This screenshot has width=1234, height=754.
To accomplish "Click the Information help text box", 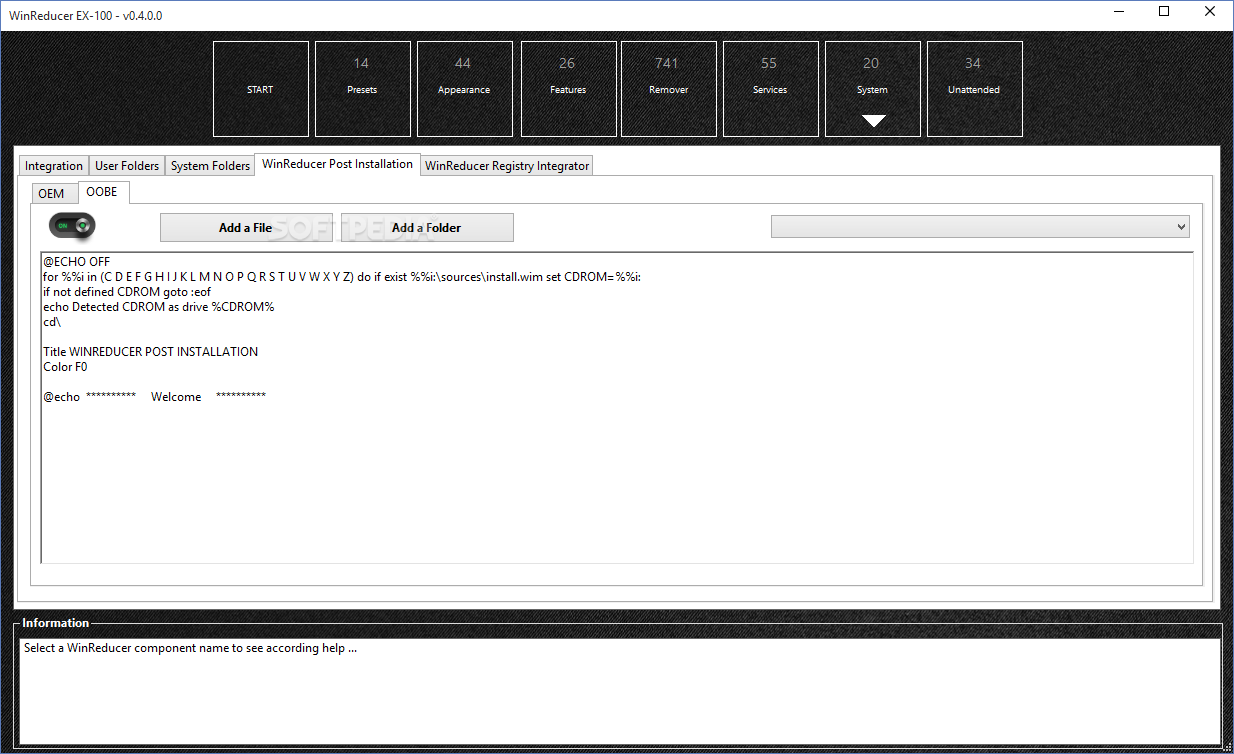I will pyautogui.click(x=620, y=691).
